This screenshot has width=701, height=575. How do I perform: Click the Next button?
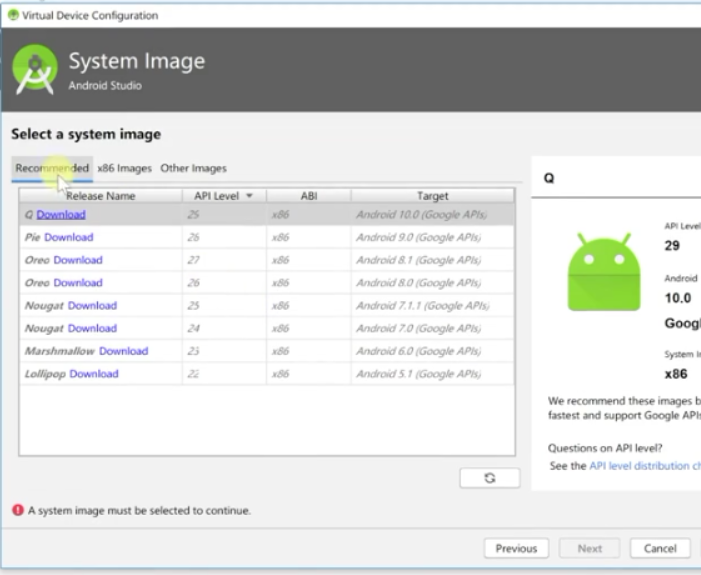[x=590, y=548]
